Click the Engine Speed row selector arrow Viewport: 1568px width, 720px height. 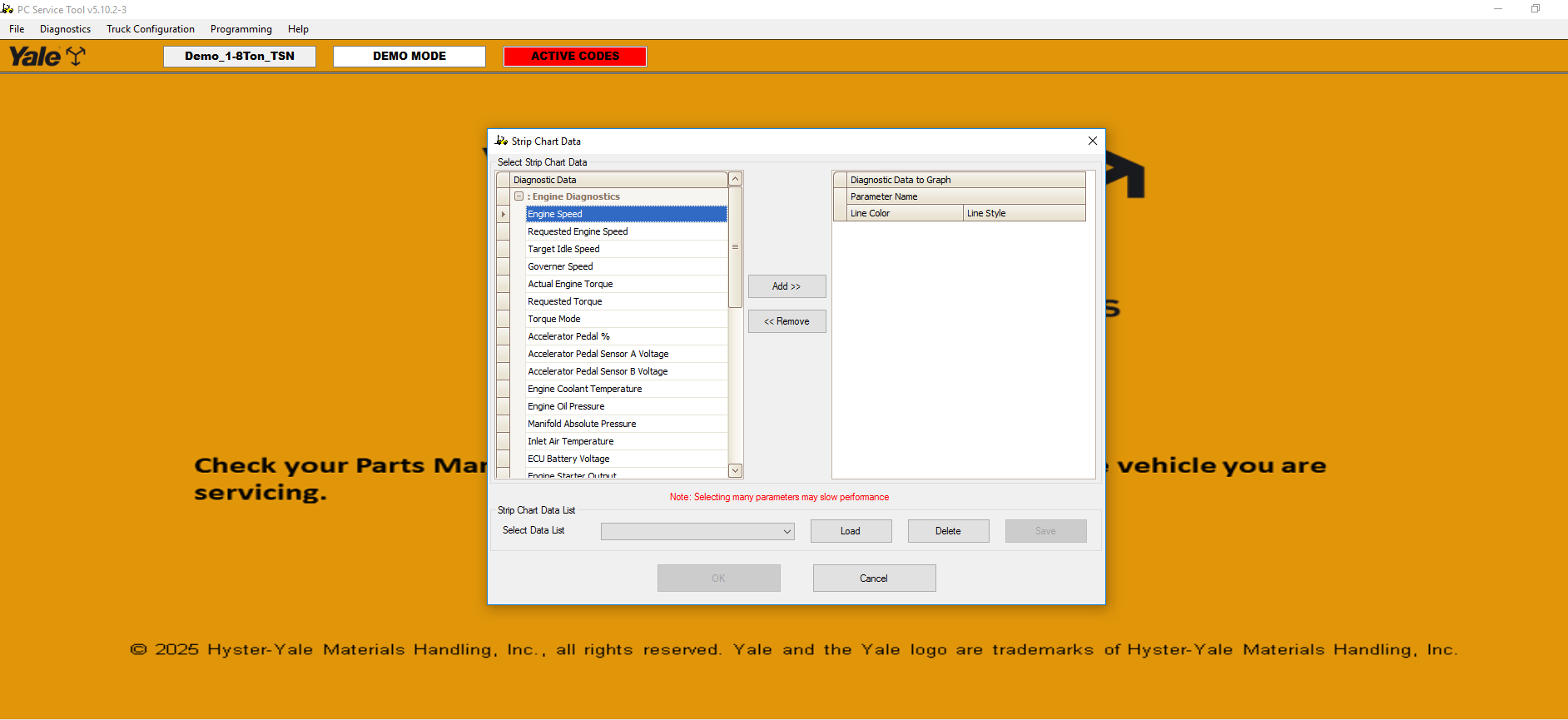[503, 214]
